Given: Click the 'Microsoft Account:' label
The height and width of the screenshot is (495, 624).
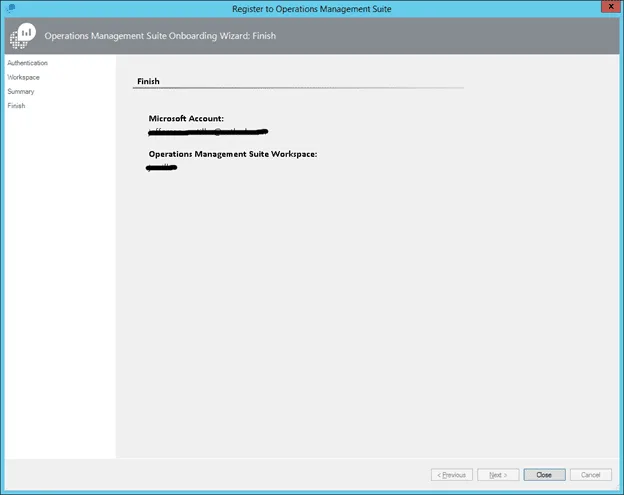Looking at the screenshot, I should click(x=186, y=119).
